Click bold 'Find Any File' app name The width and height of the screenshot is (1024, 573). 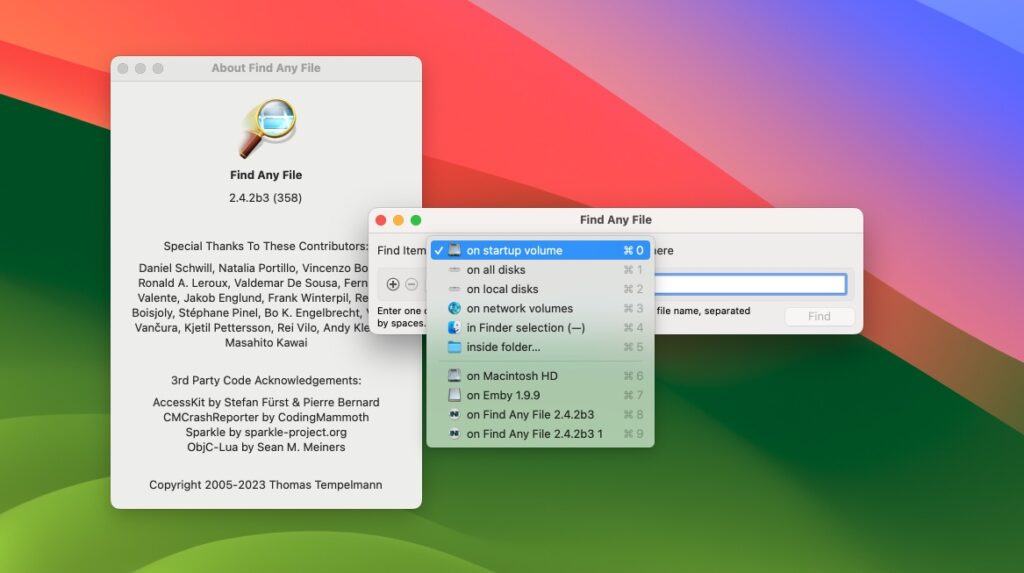(266, 175)
